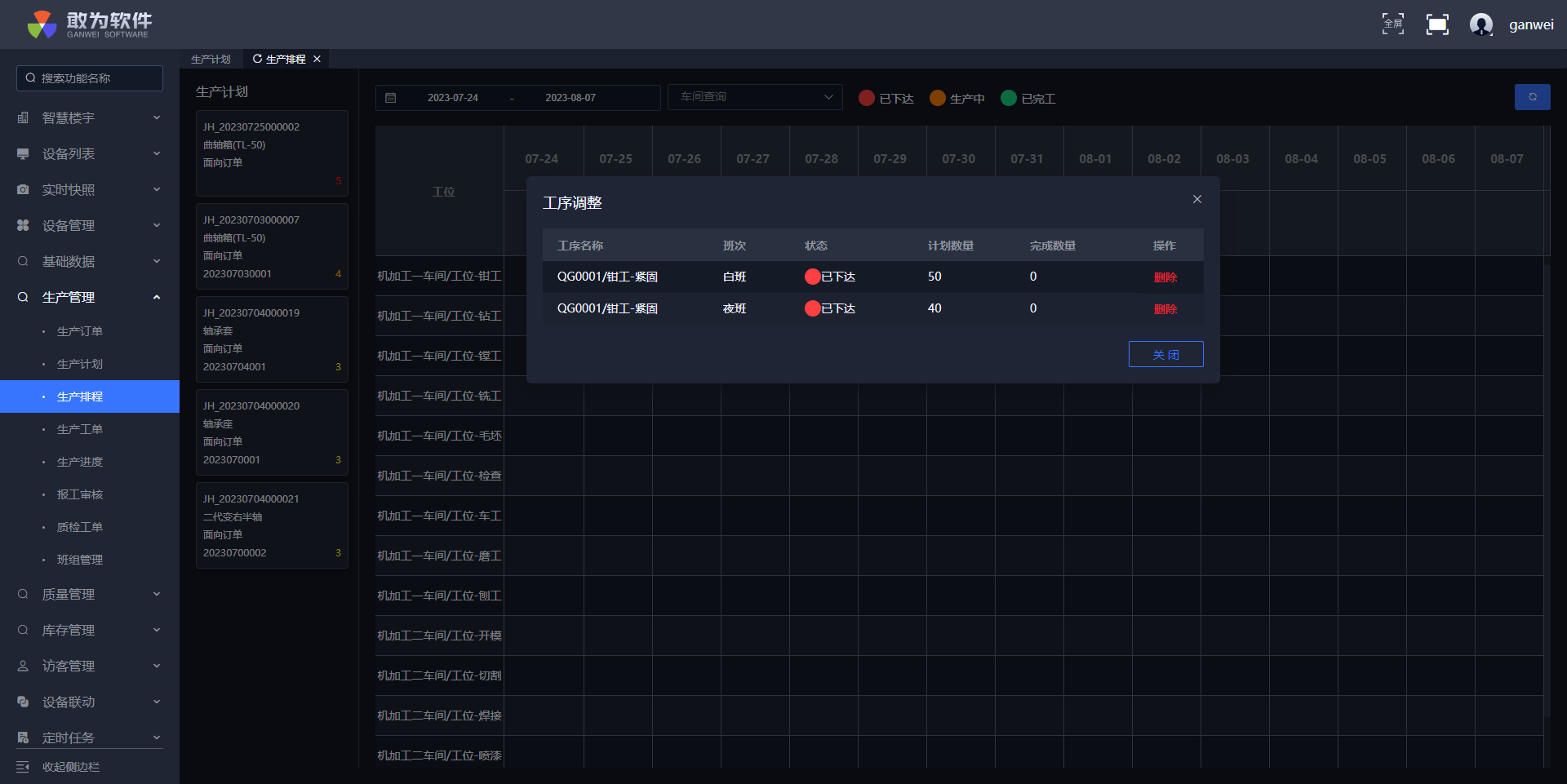
Task: Close the 工序调整 dialog using X icon
Action: pyautogui.click(x=1196, y=199)
